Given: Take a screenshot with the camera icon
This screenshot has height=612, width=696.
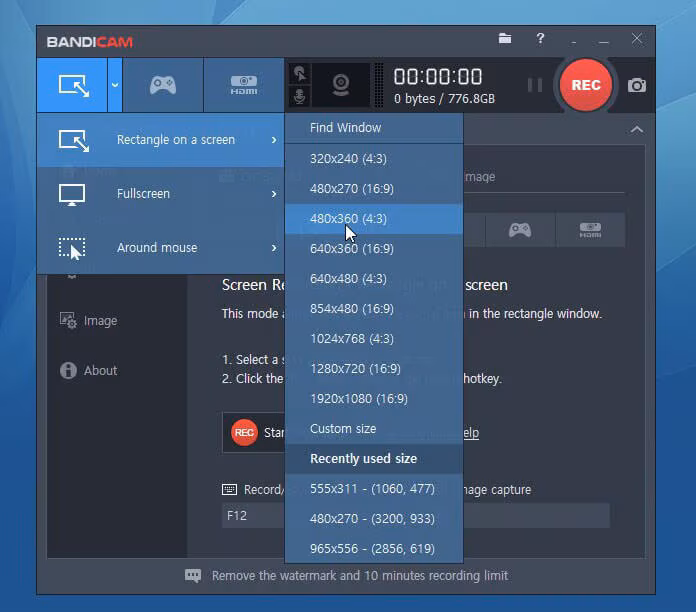Looking at the screenshot, I should click(637, 85).
